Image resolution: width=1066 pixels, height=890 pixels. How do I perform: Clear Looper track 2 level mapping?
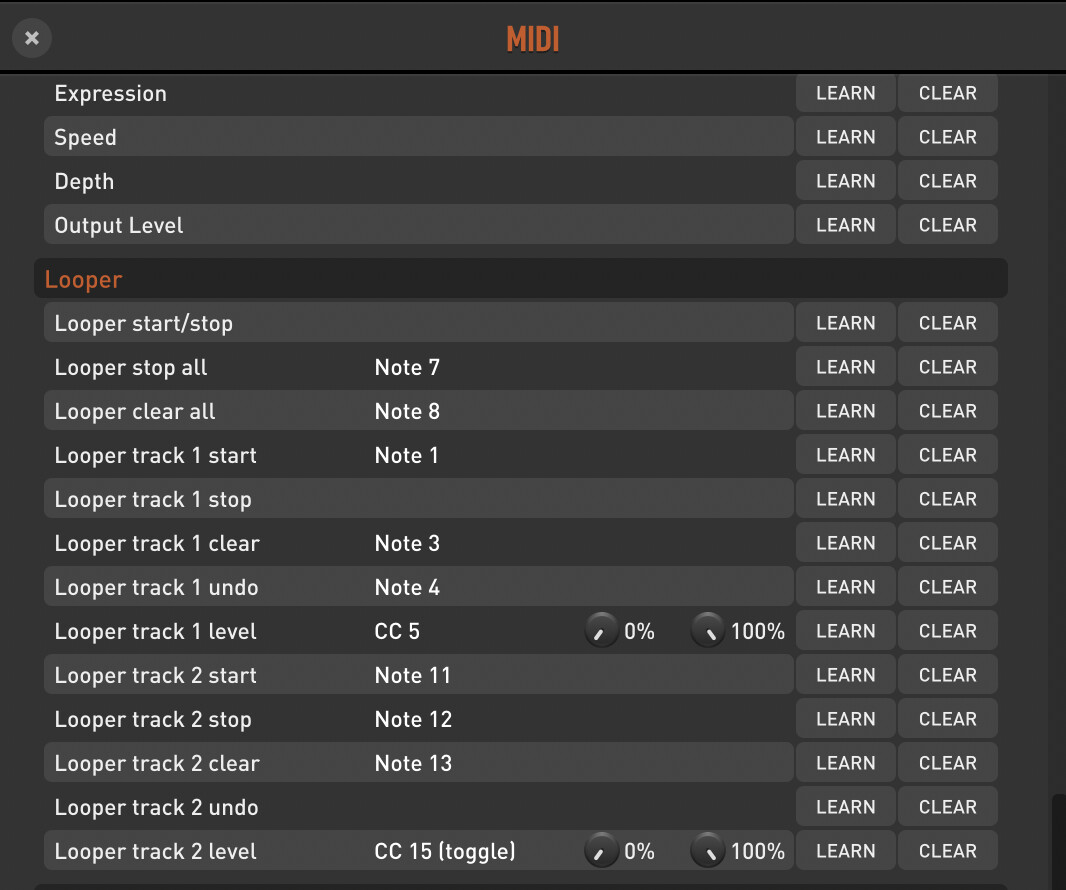coord(948,851)
